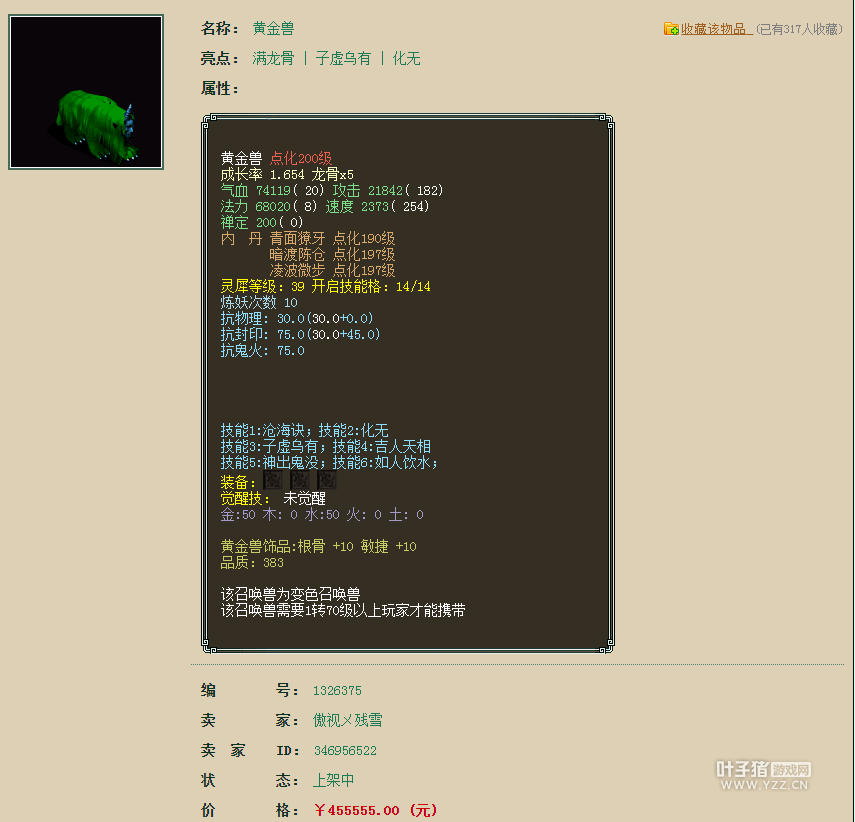The image size is (855, 822).
Task: Click the third empty equipment slot
Action: point(327,482)
